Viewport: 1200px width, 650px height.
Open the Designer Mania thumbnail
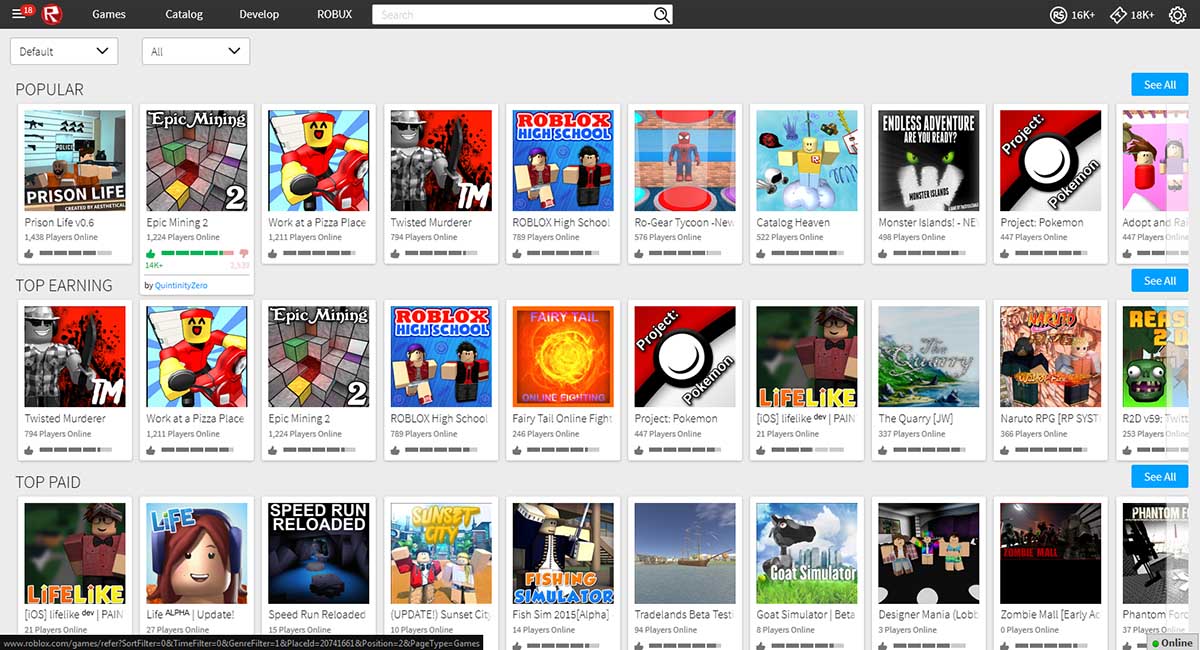[929, 552]
